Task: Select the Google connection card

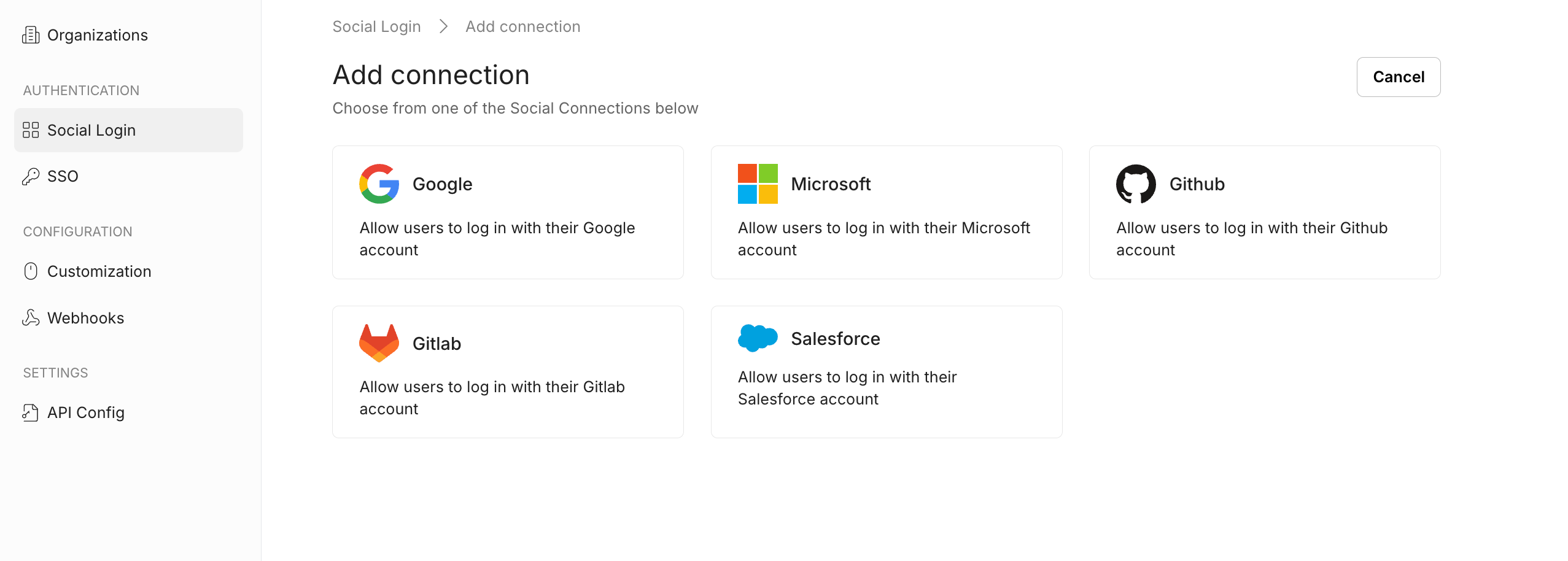Action: coord(507,212)
